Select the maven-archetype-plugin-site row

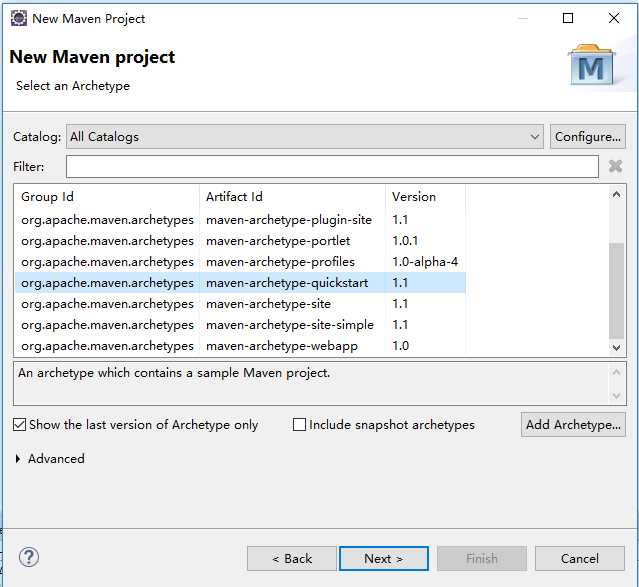click(240, 220)
